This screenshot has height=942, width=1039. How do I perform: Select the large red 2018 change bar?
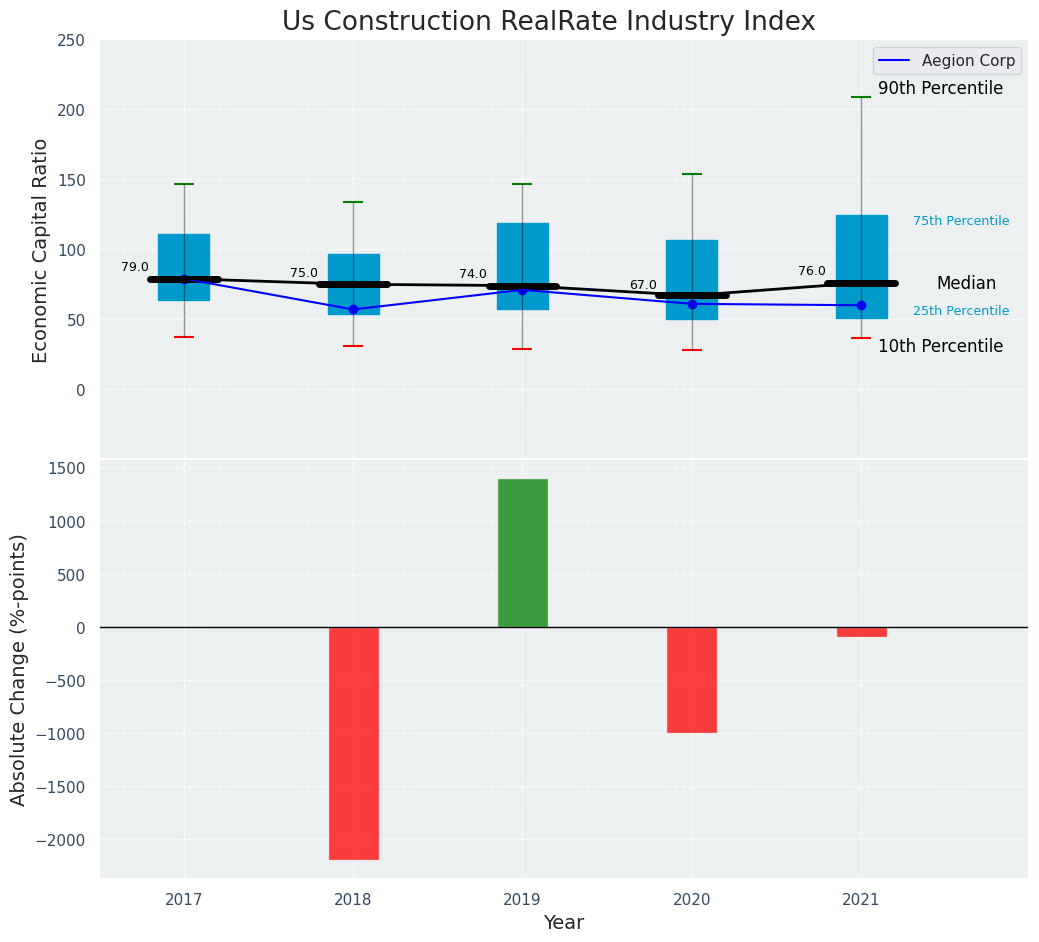click(353, 742)
